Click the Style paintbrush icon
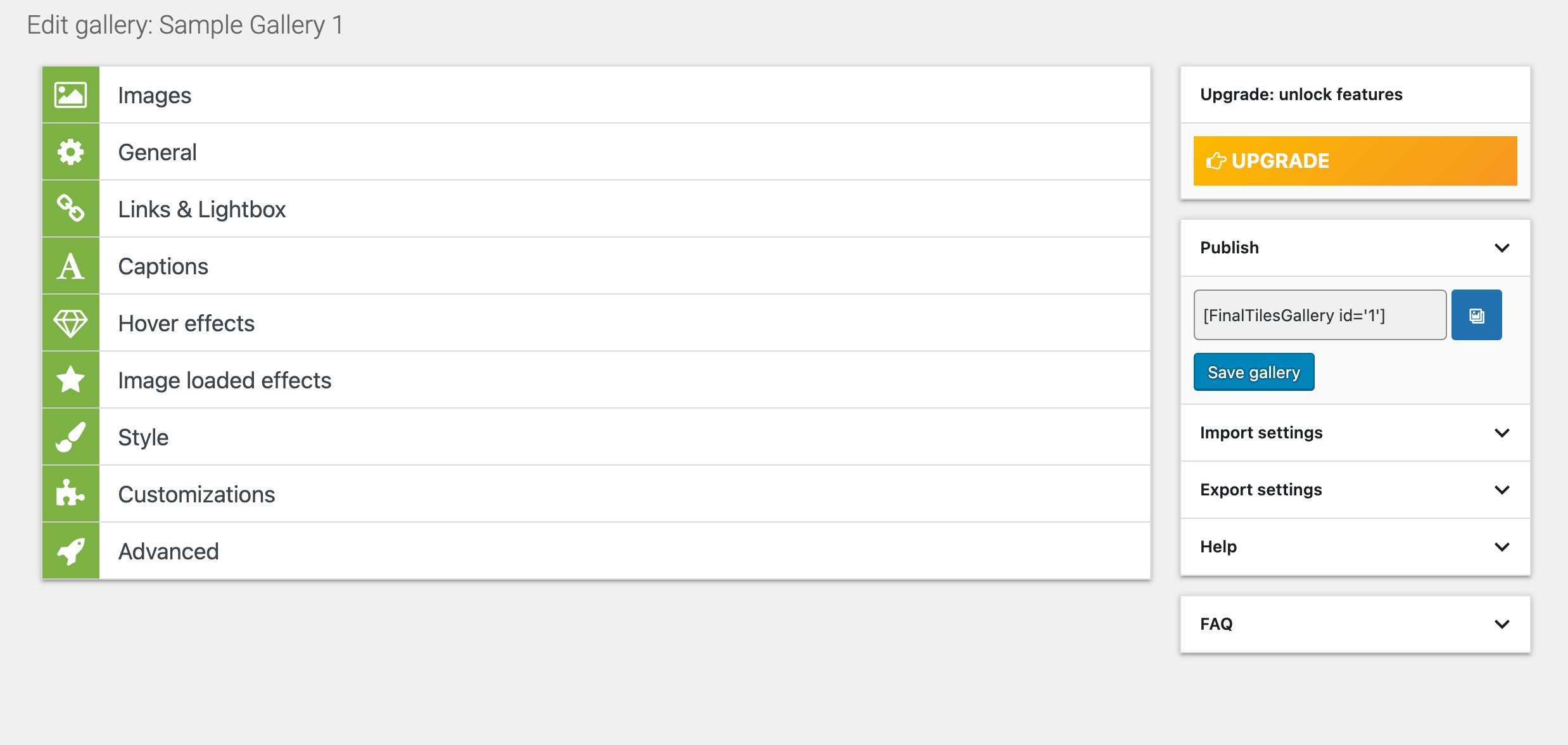The width and height of the screenshot is (1568, 745). [70, 437]
